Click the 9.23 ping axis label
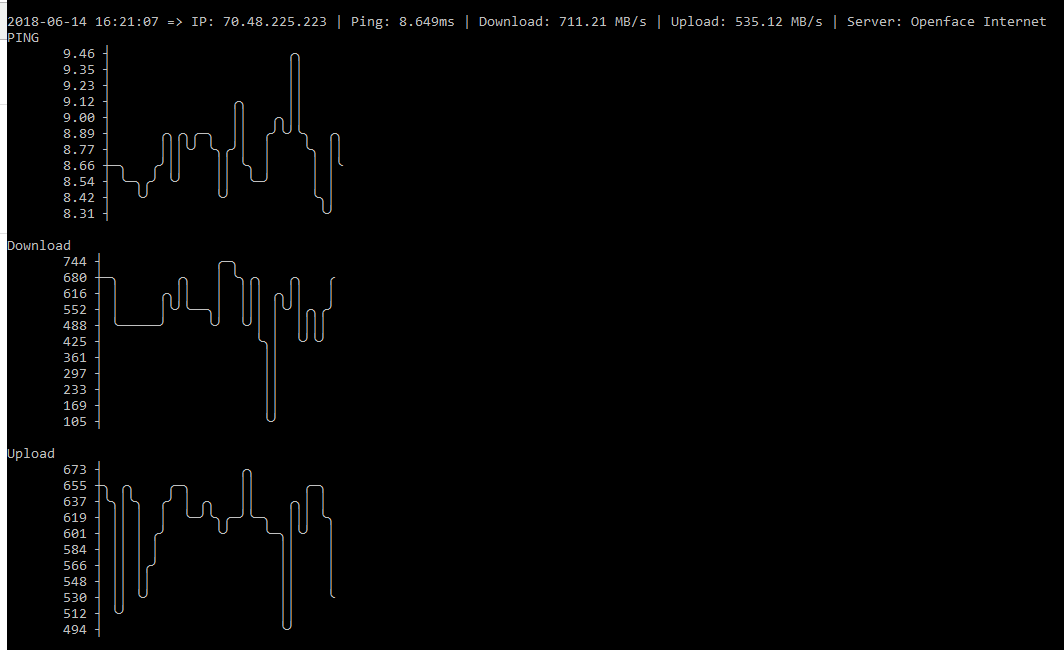Image resolution: width=1064 pixels, height=650 pixels. click(x=79, y=85)
